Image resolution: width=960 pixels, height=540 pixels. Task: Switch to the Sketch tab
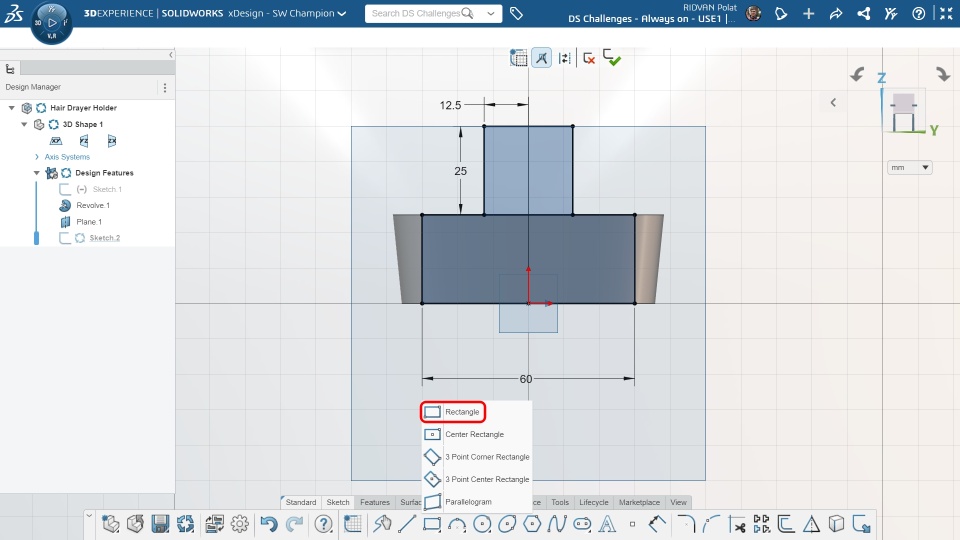point(338,502)
